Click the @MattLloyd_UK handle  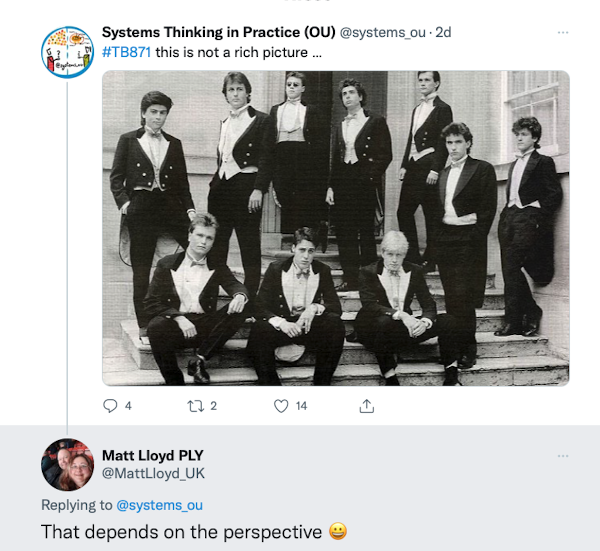click(153, 474)
